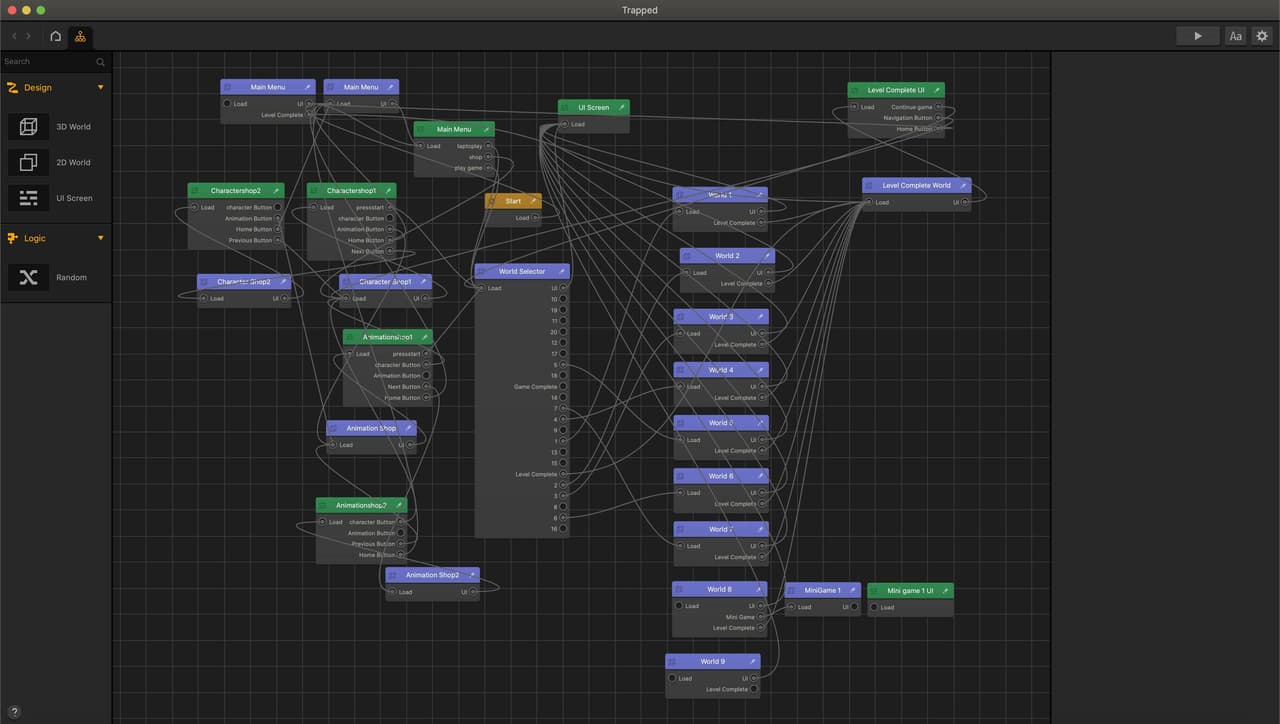Select the Mini game 1 UI node header
This screenshot has width=1280, height=724.
coord(910,591)
